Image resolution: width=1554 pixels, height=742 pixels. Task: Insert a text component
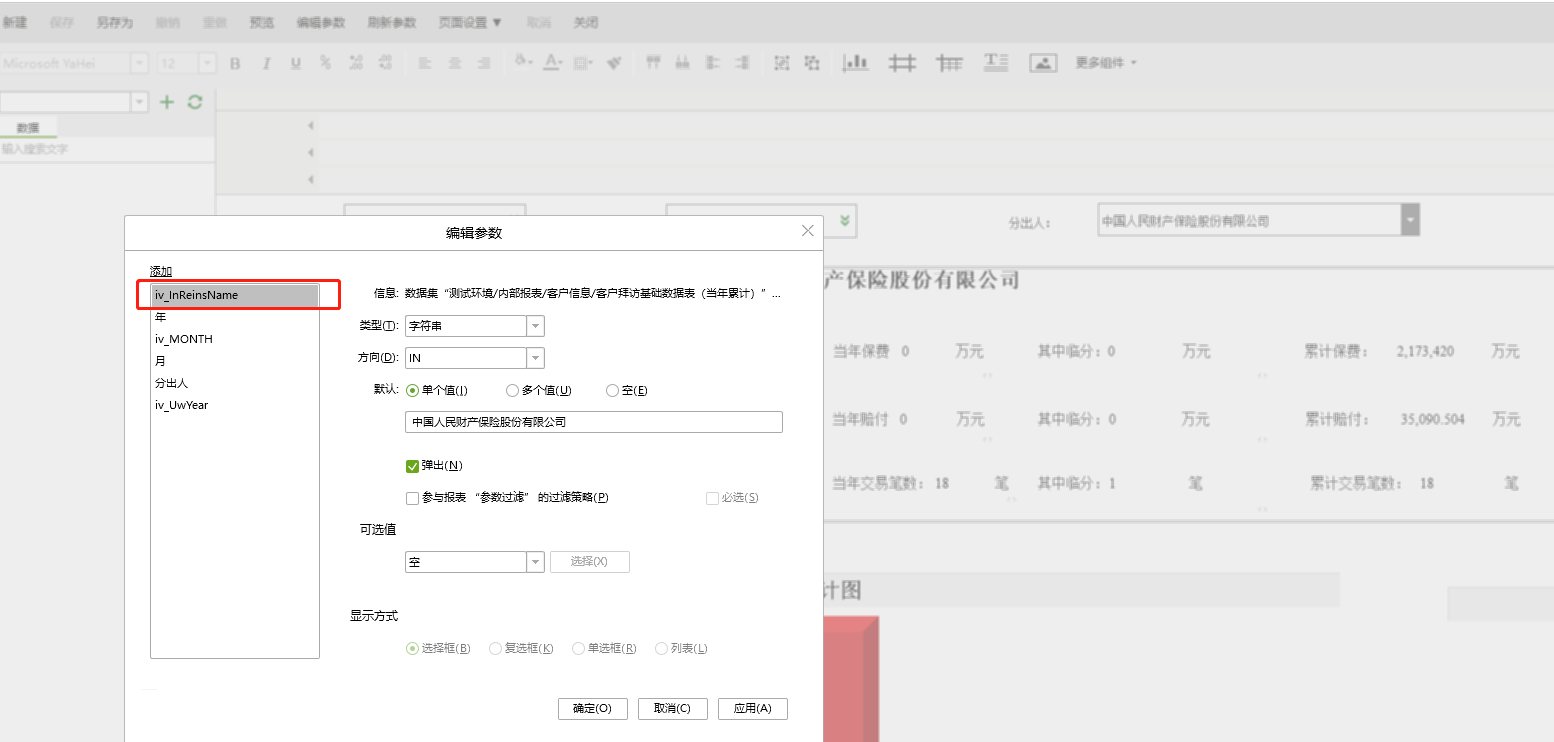pos(996,62)
